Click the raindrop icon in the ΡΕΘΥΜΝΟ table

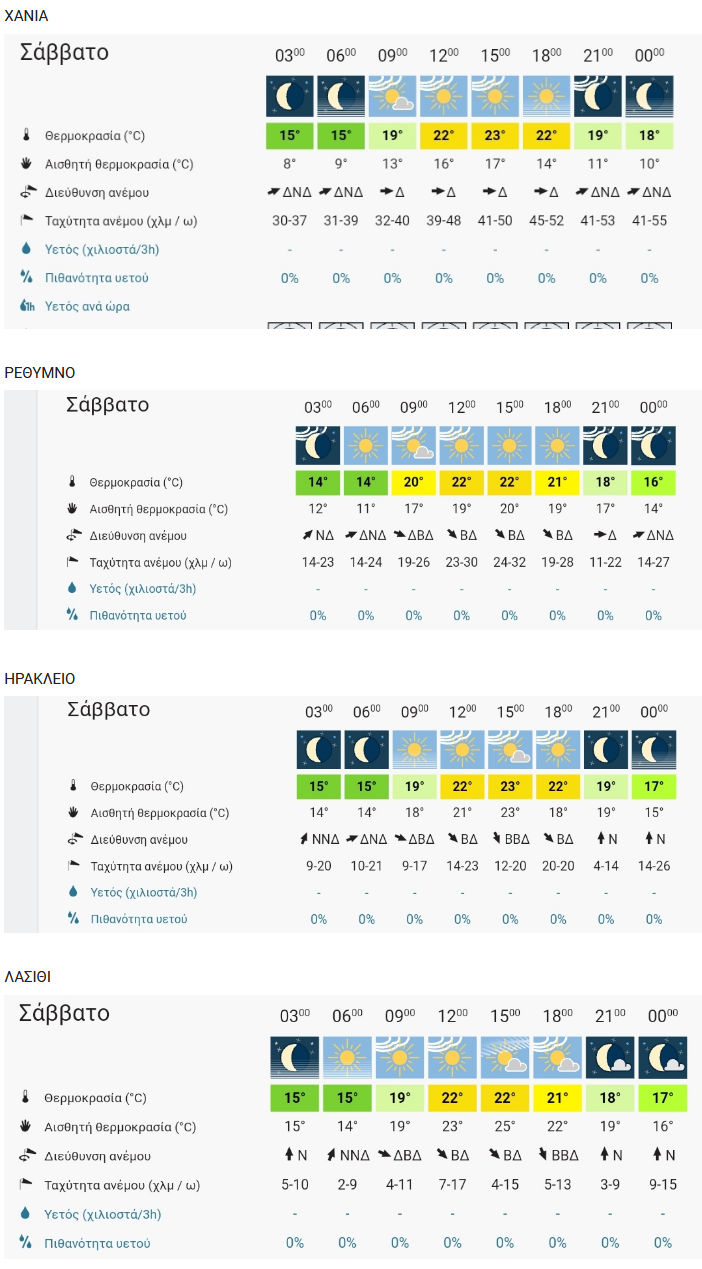tap(72, 588)
